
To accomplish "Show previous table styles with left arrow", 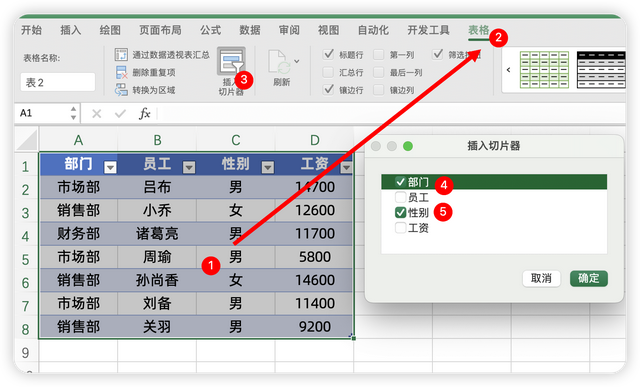I will tap(508, 70).
